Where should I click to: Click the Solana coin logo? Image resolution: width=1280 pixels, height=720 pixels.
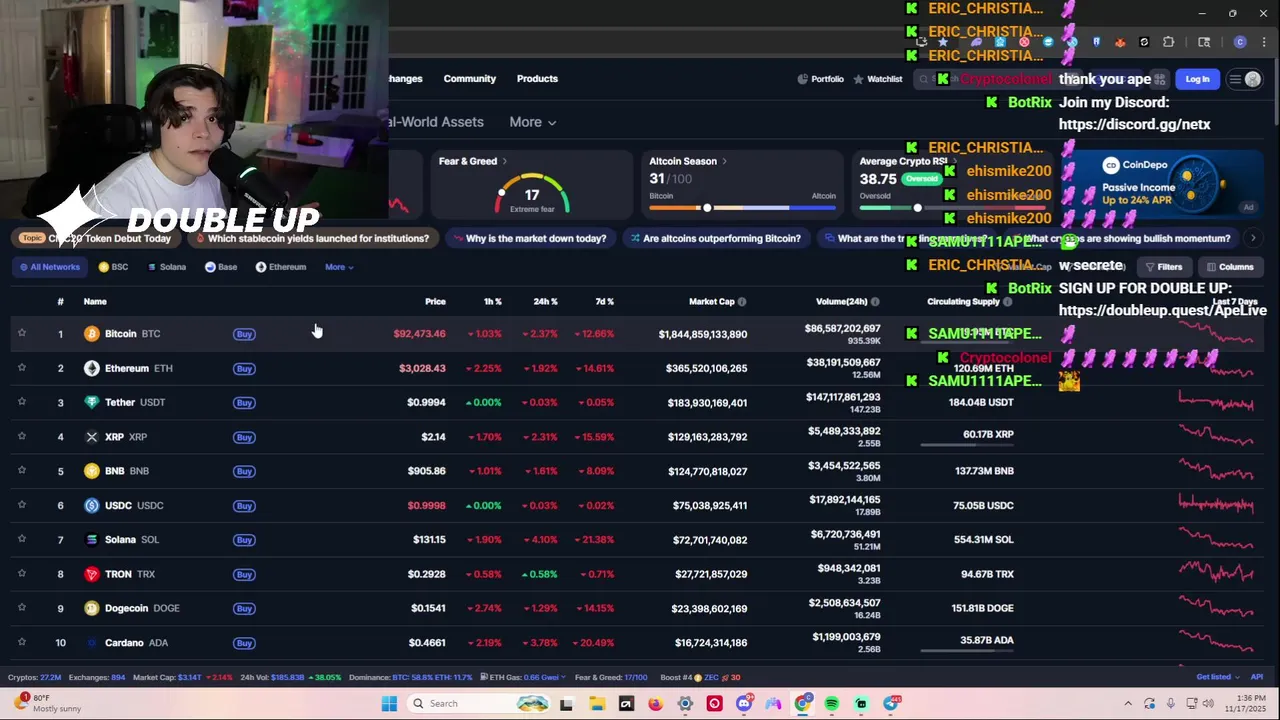pos(92,539)
